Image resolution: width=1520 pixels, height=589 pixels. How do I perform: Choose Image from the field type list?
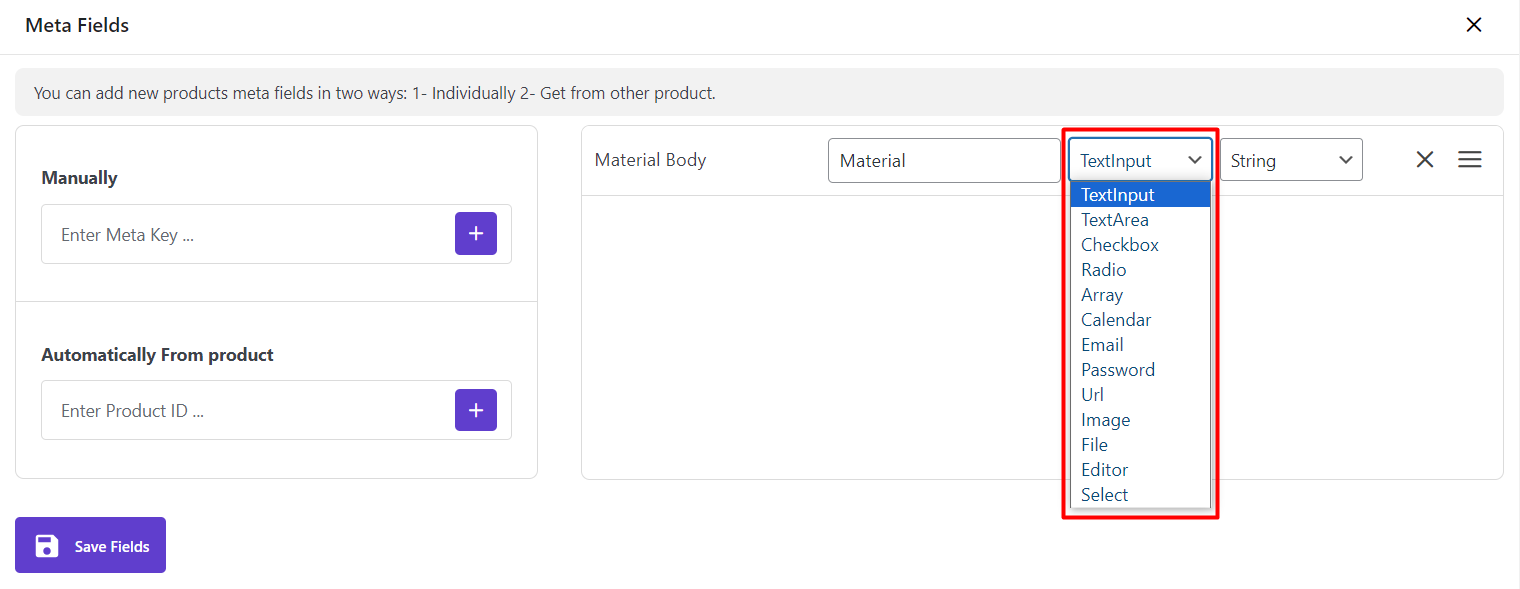1105,420
